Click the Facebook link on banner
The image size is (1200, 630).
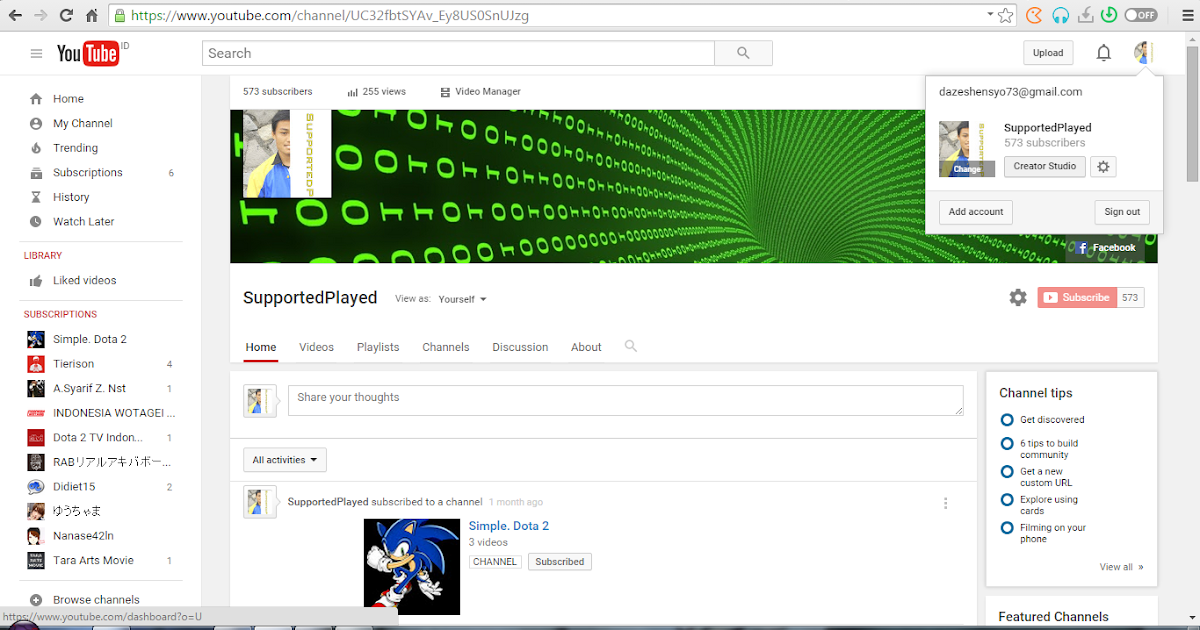(1105, 248)
